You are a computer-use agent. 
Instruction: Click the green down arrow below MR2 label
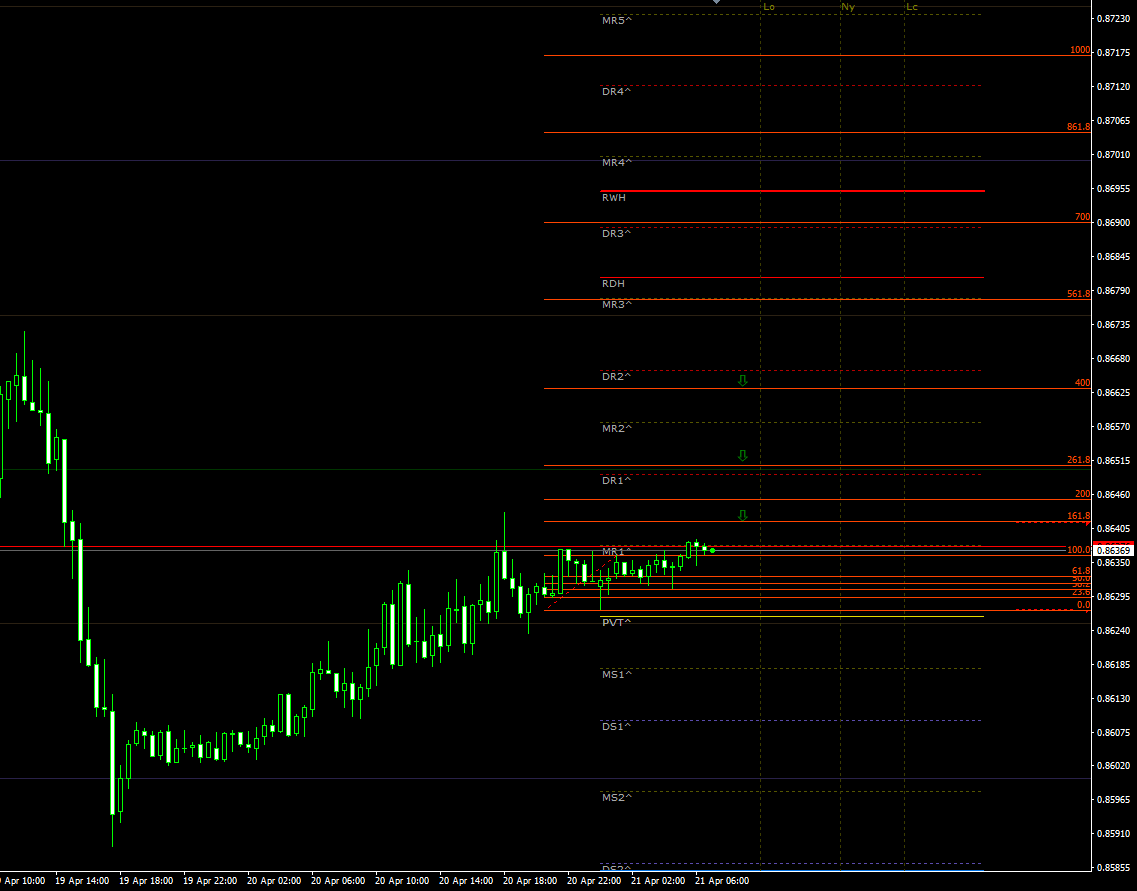(x=742, y=455)
